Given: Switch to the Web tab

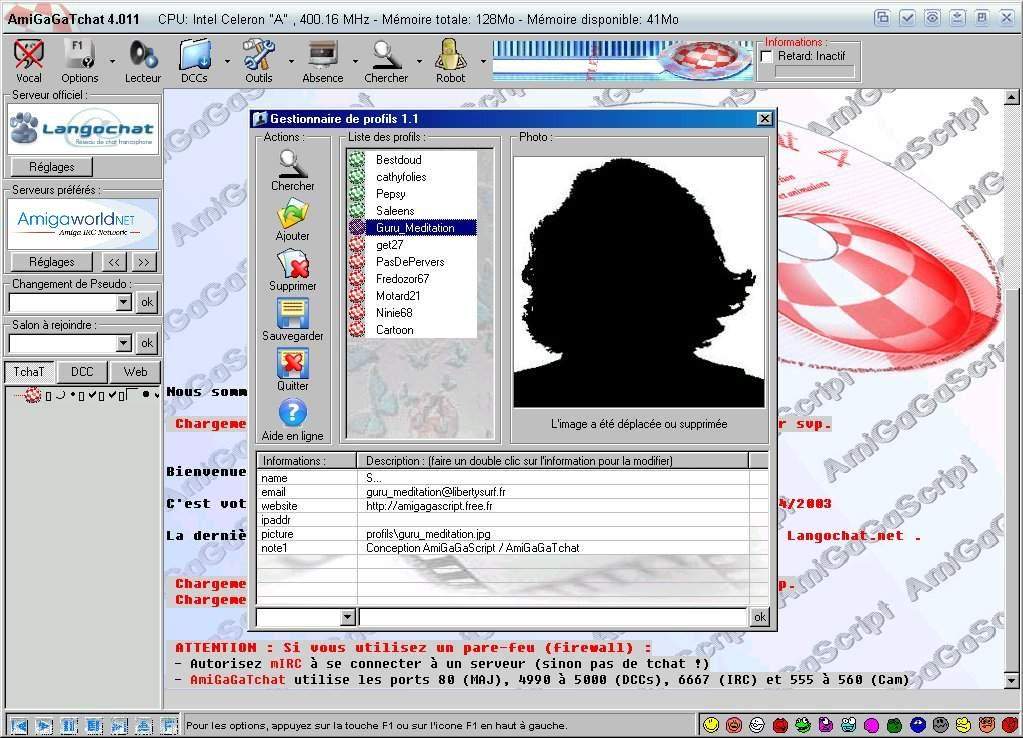Looking at the screenshot, I should pos(135,372).
